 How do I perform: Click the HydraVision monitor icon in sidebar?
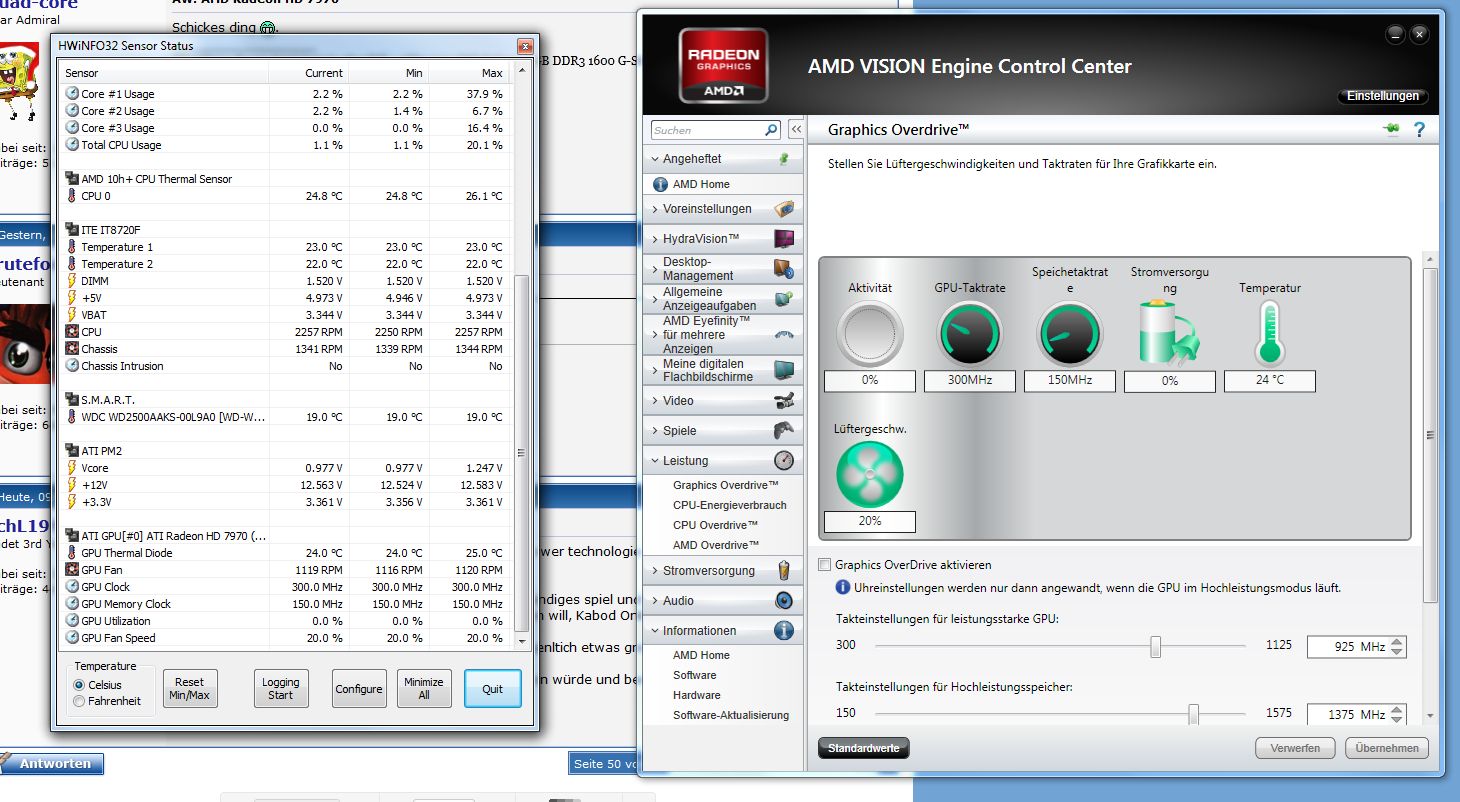pos(784,239)
